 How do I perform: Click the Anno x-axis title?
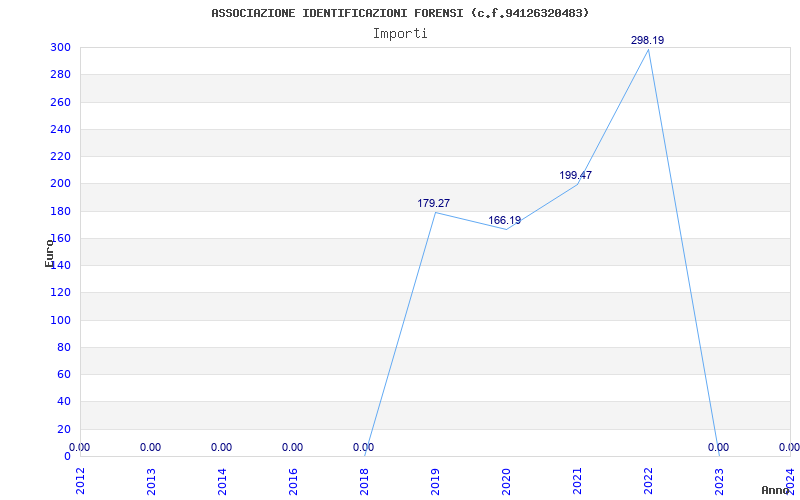click(x=775, y=490)
